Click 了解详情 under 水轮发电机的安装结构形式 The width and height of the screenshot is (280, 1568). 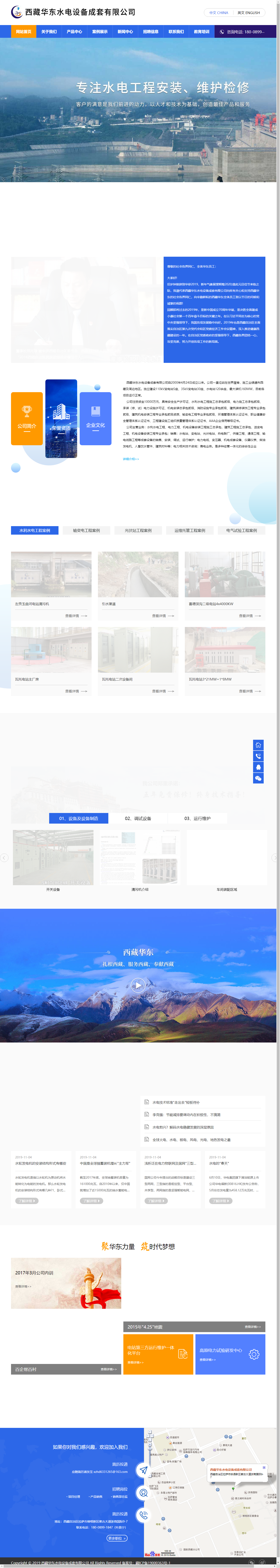click(27, 1201)
